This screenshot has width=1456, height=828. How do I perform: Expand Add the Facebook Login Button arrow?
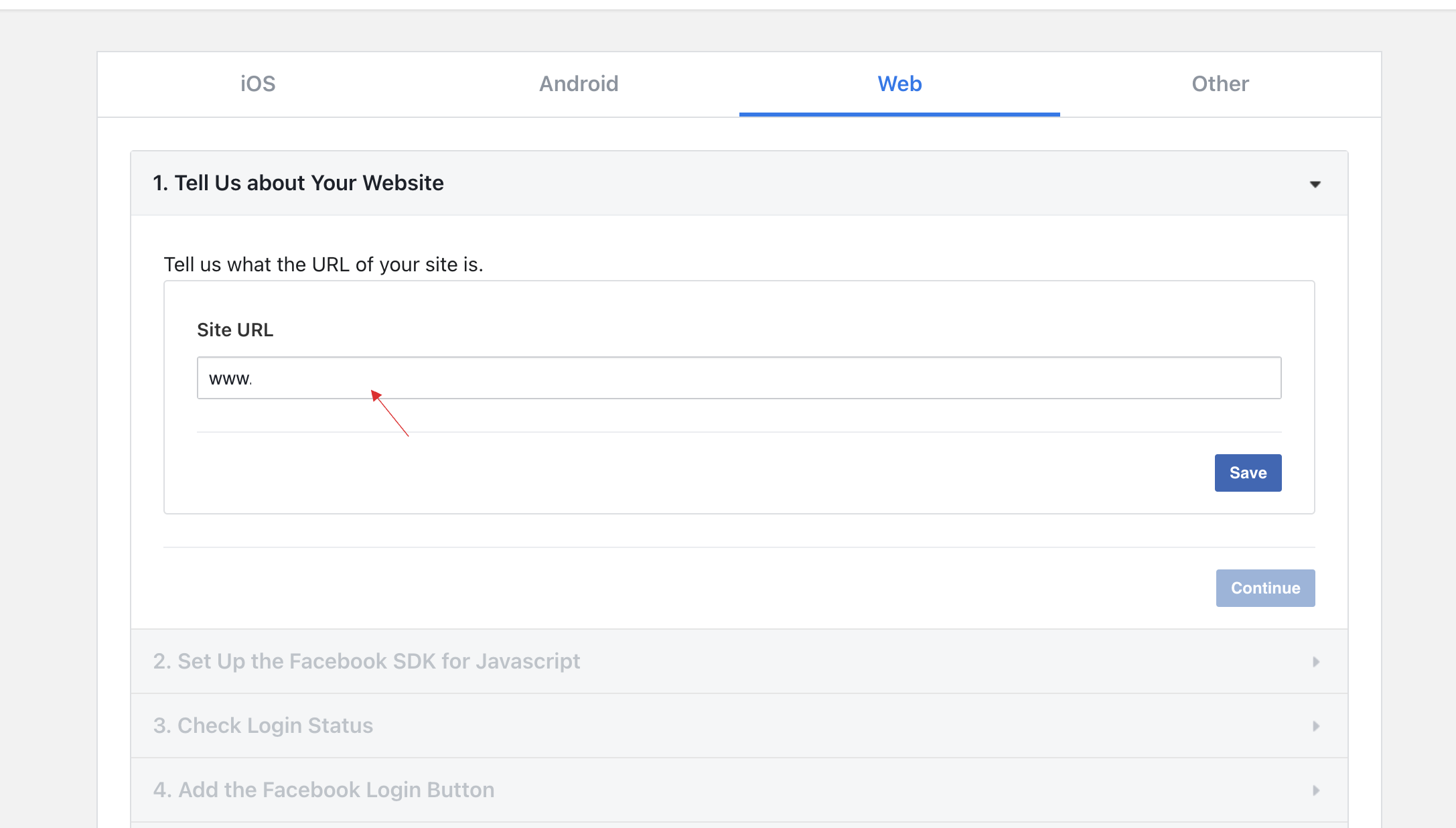[1316, 790]
